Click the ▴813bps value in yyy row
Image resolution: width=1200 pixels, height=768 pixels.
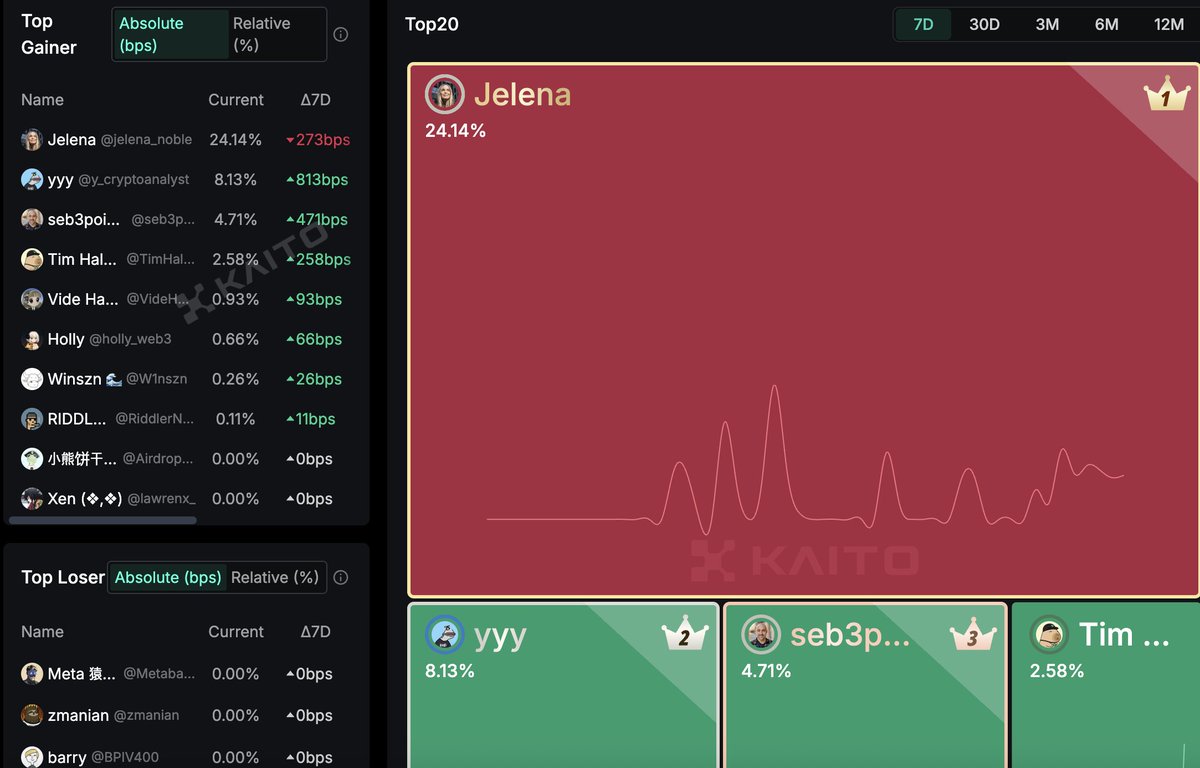click(x=317, y=180)
